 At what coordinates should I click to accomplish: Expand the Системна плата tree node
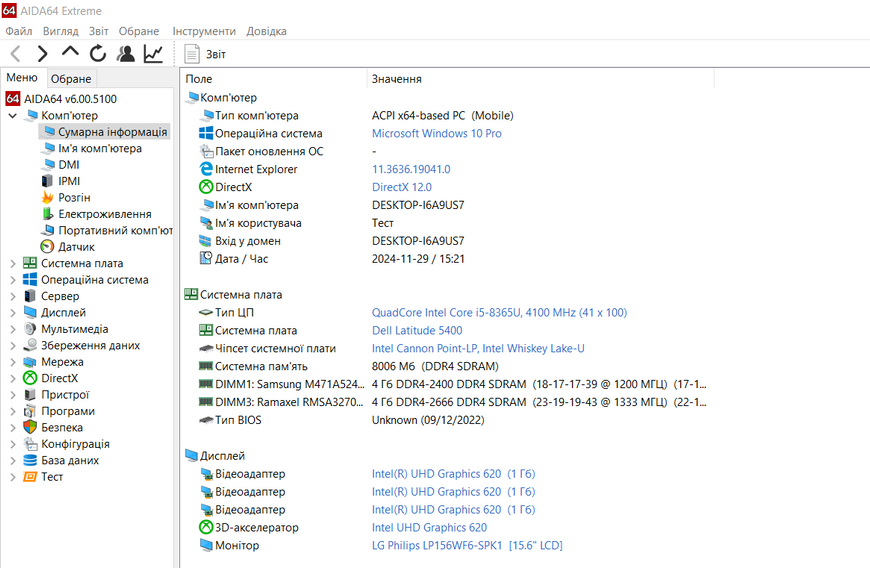click(13, 263)
